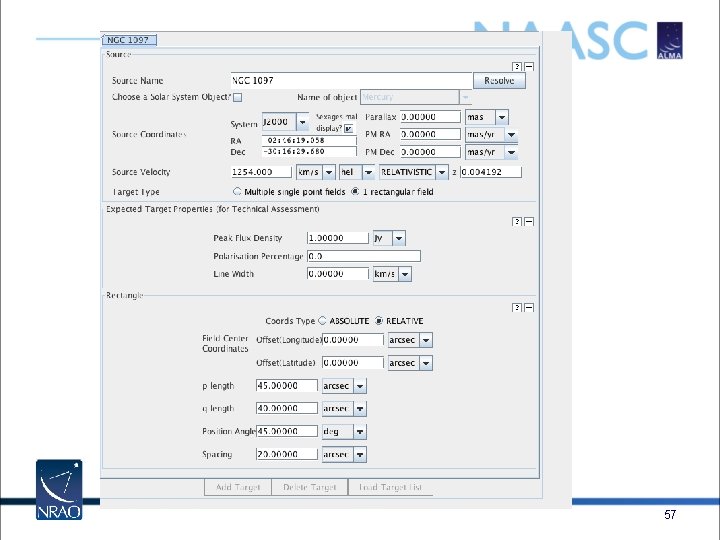Click the Load Target List button
Screen dimensions: 720x540
pos(390,487)
